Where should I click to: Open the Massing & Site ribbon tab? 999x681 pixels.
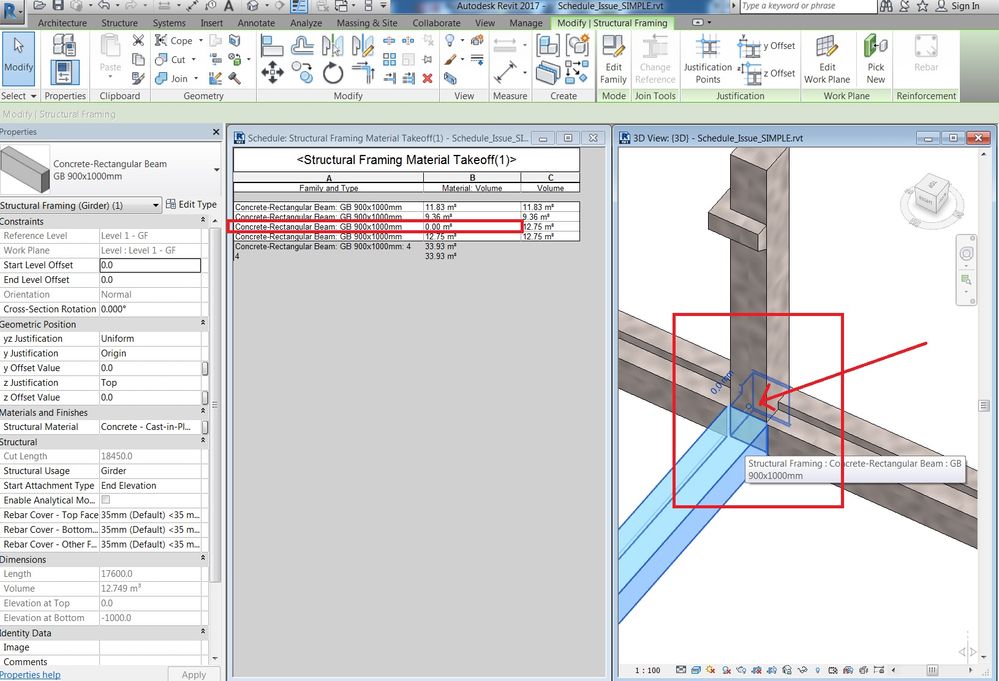(367, 23)
